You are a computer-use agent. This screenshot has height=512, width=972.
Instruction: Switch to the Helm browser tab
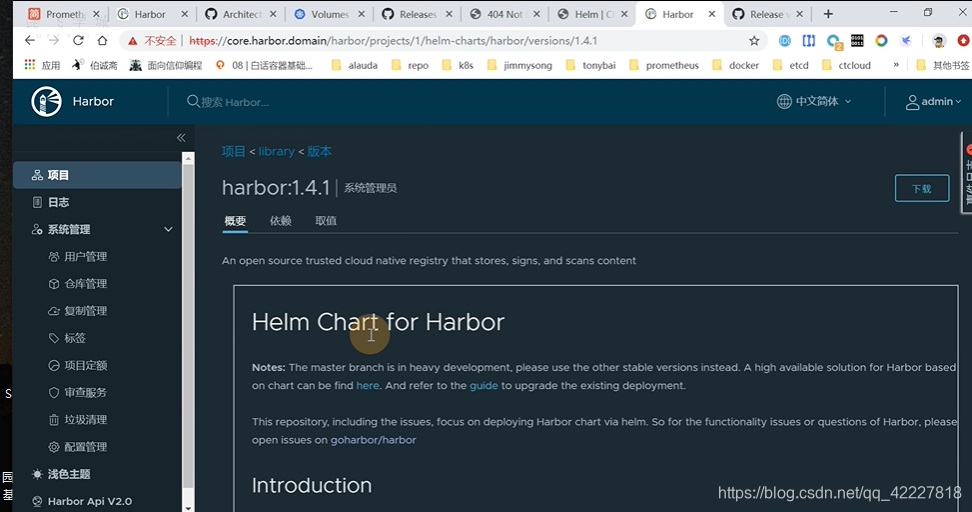tap(591, 14)
